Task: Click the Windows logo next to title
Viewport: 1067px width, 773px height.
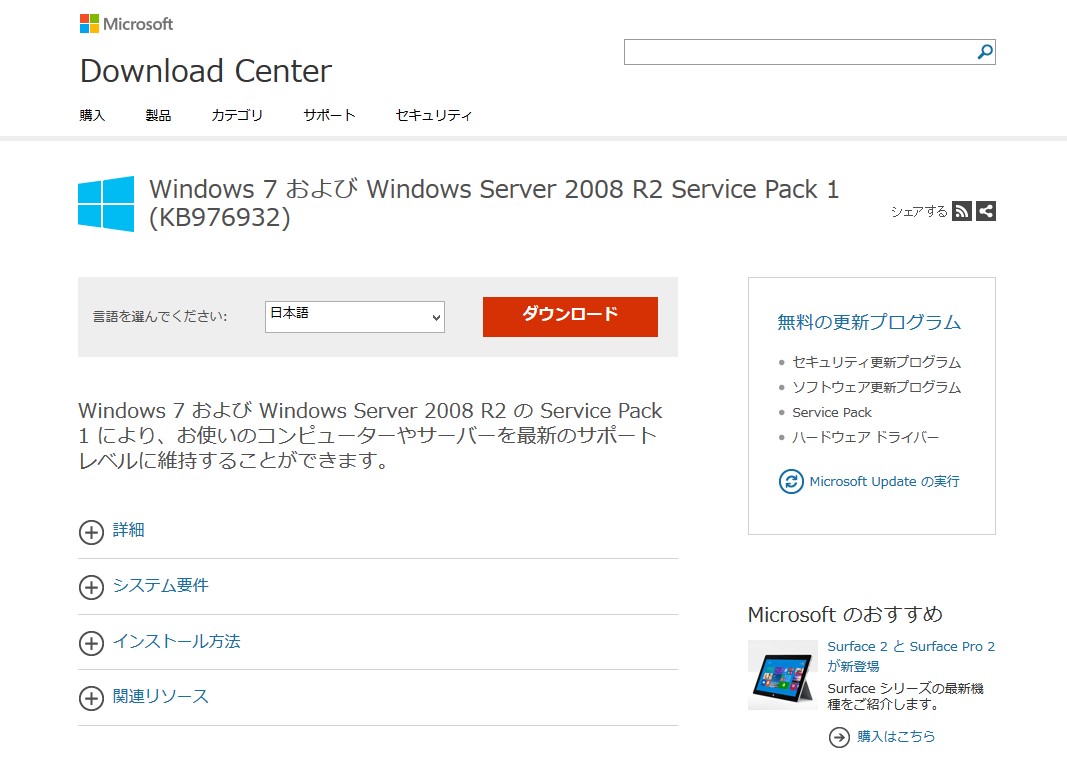Action: tap(106, 204)
